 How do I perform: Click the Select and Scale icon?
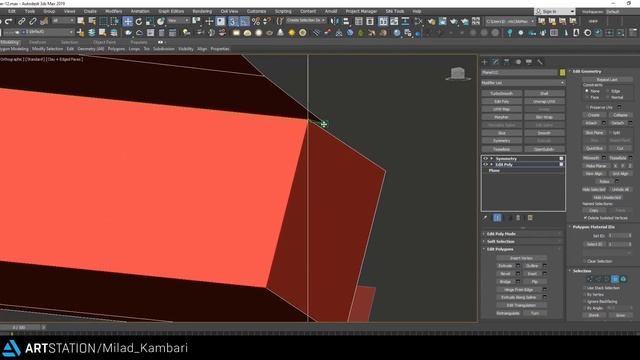(150, 21)
